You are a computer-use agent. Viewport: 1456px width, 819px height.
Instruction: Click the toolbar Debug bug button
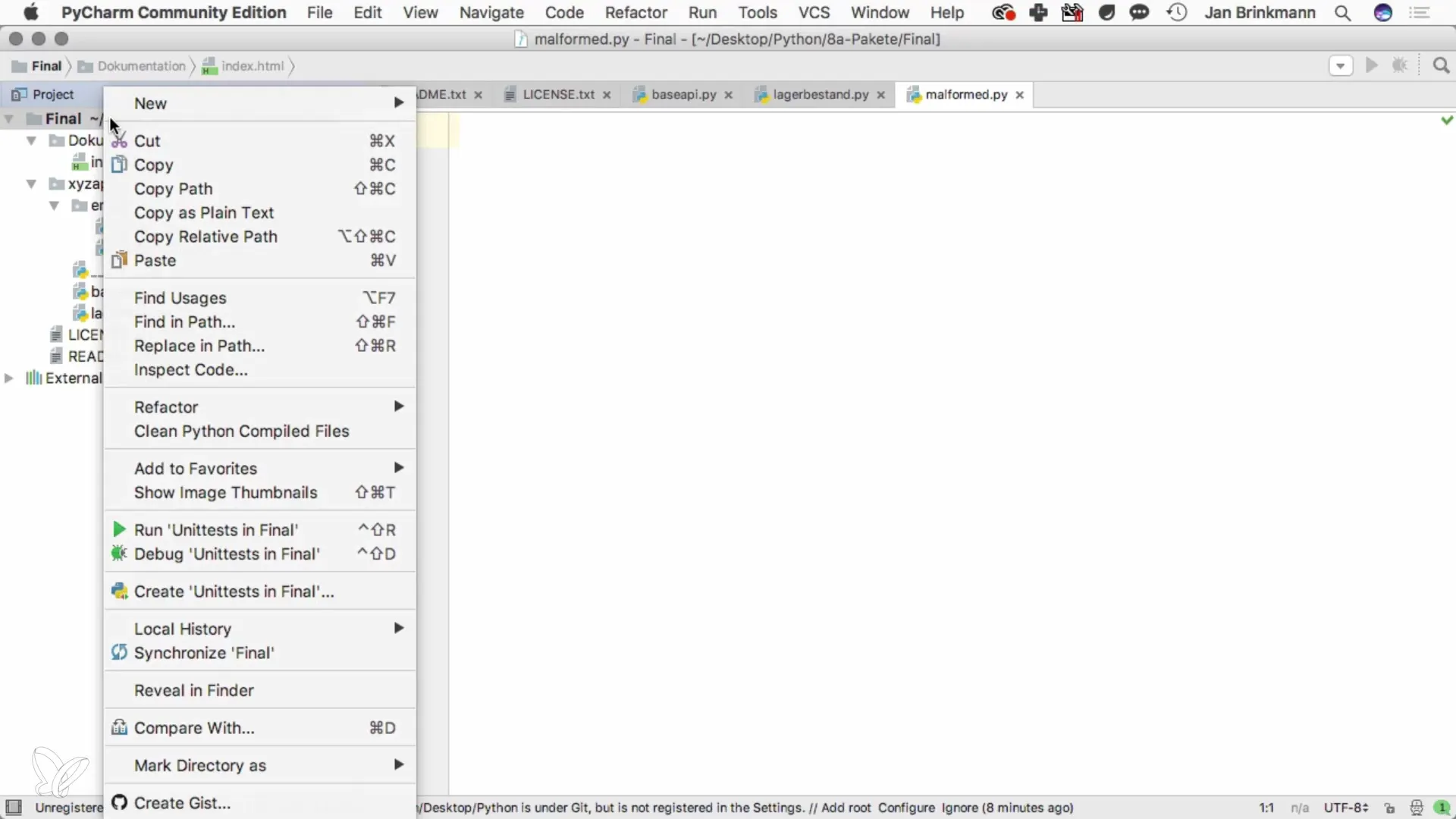pyautogui.click(x=1400, y=66)
